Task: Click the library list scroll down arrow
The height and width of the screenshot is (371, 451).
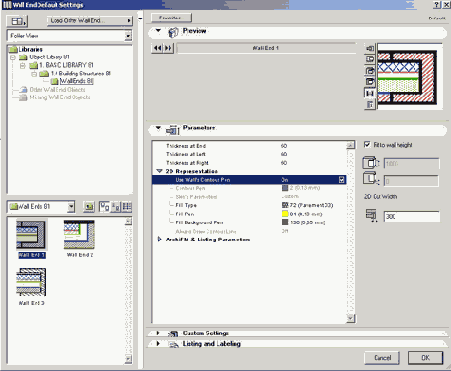Action: tap(129, 359)
